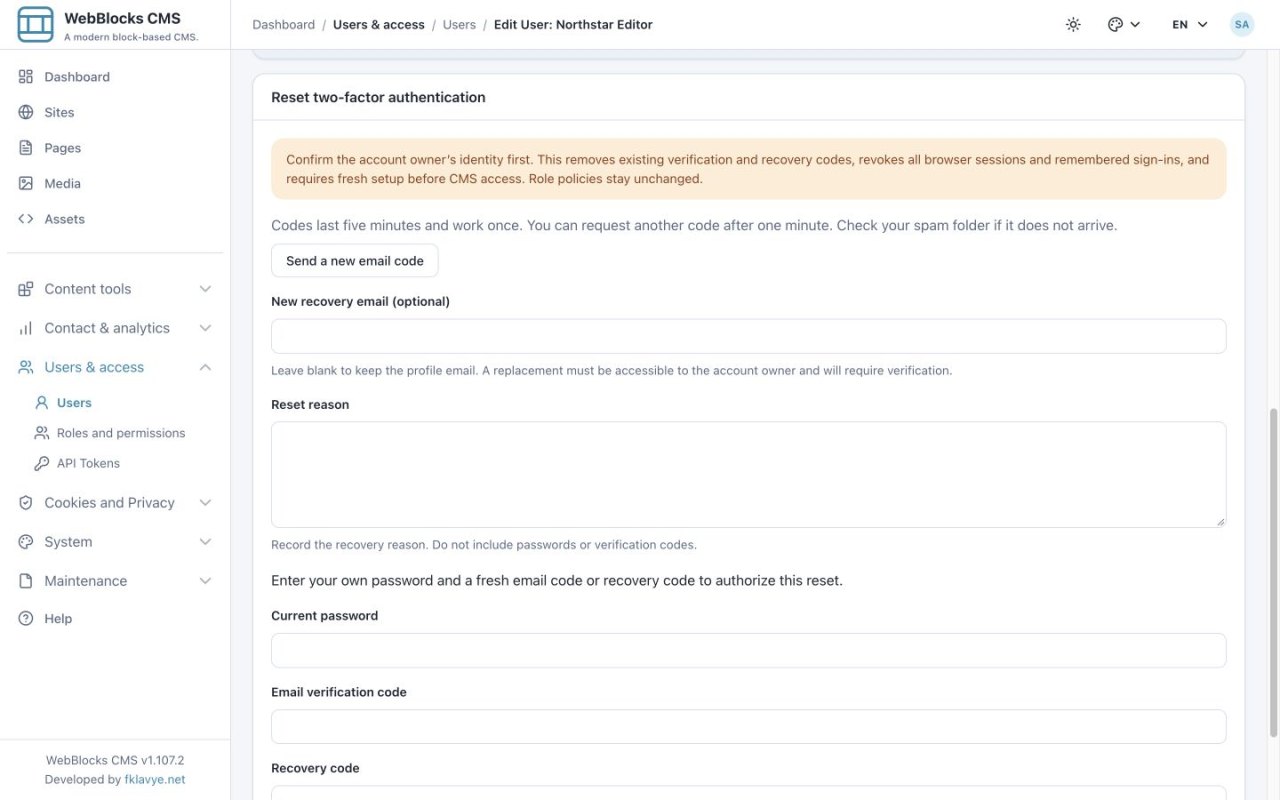1280x800 pixels.
Task: Open the fklavye.net developer link
Action: pos(155,780)
